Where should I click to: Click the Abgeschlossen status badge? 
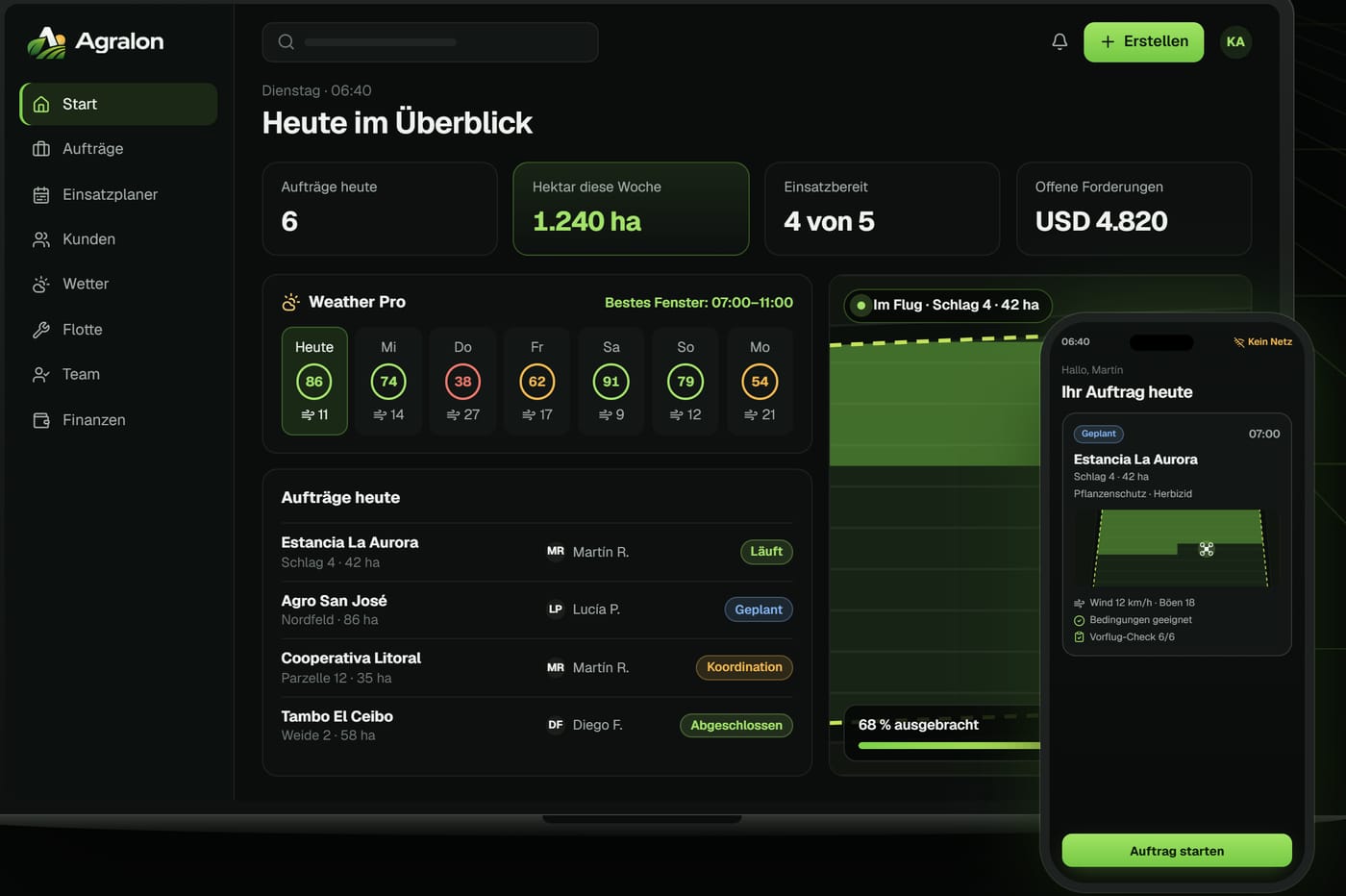click(736, 725)
